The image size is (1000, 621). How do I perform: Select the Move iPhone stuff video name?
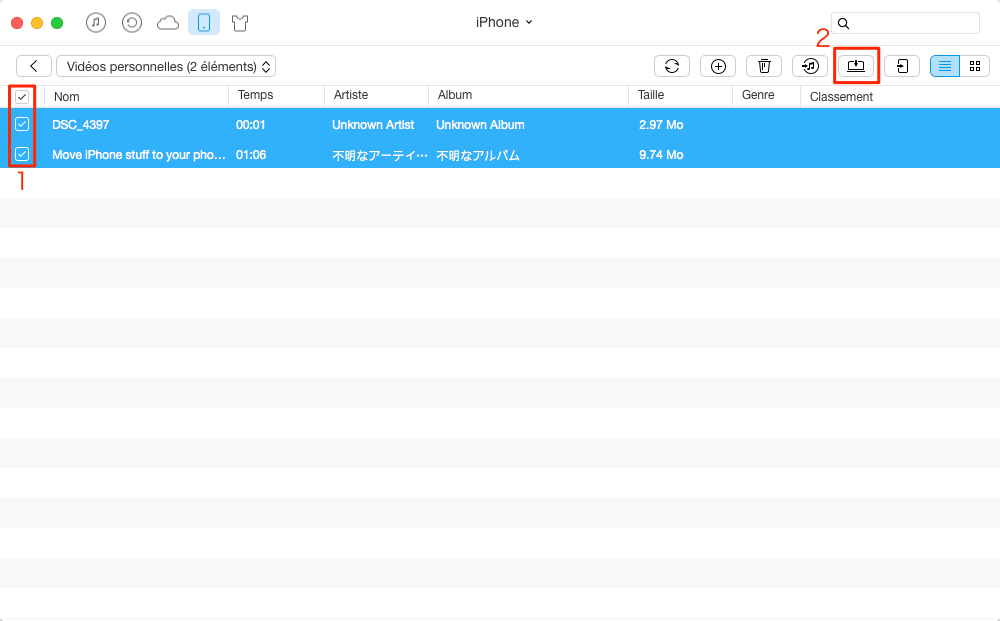(x=138, y=155)
